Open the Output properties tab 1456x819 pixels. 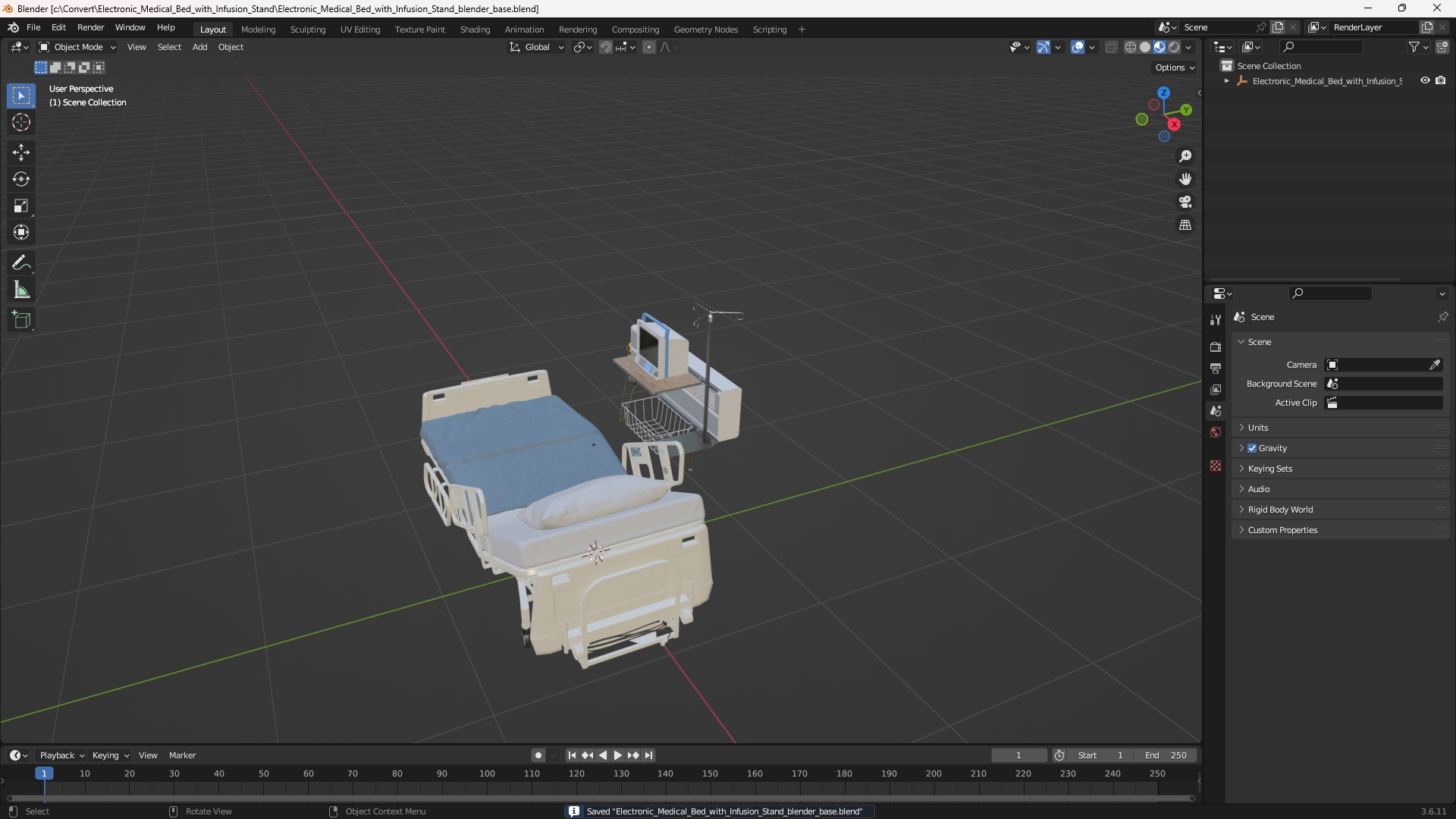tap(1216, 368)
